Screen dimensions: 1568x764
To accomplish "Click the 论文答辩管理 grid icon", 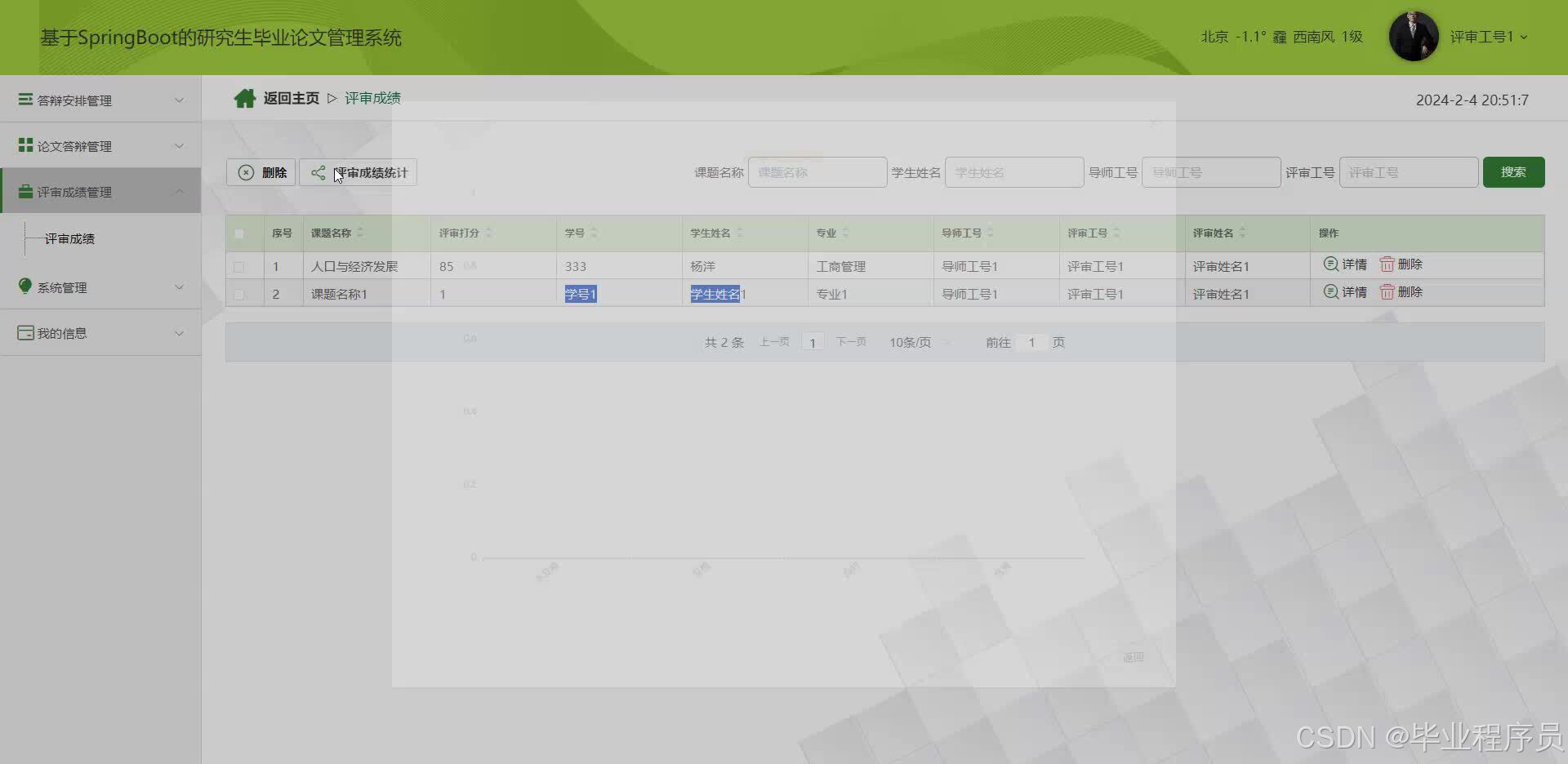I will click(25, 145).
